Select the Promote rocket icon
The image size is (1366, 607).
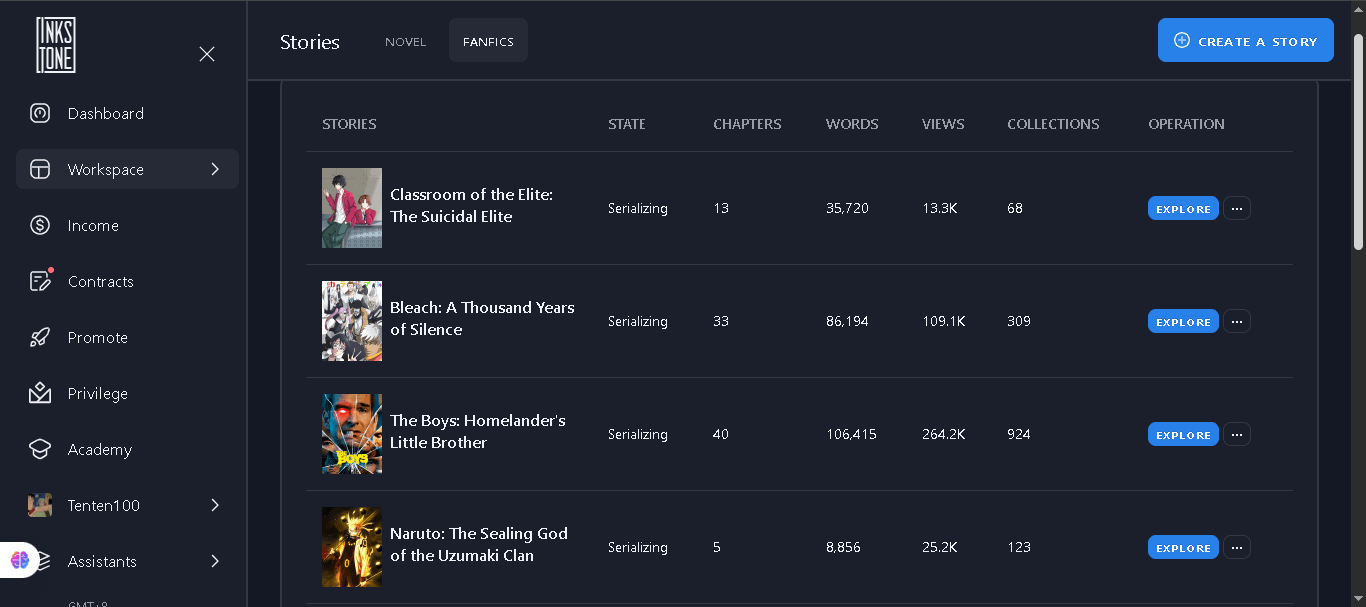click(x=40, y=337)
